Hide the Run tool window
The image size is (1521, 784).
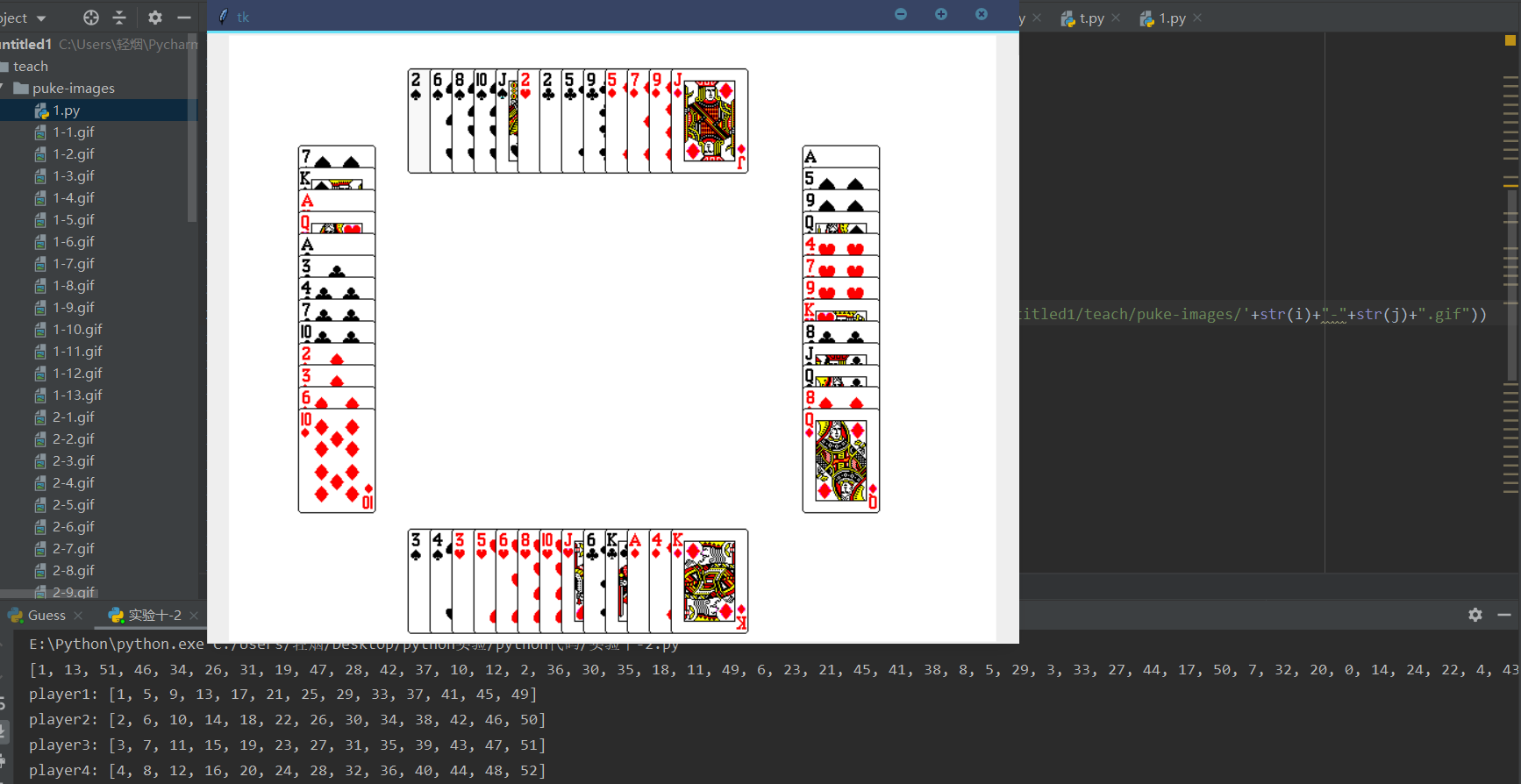(x=1504, y=615)
